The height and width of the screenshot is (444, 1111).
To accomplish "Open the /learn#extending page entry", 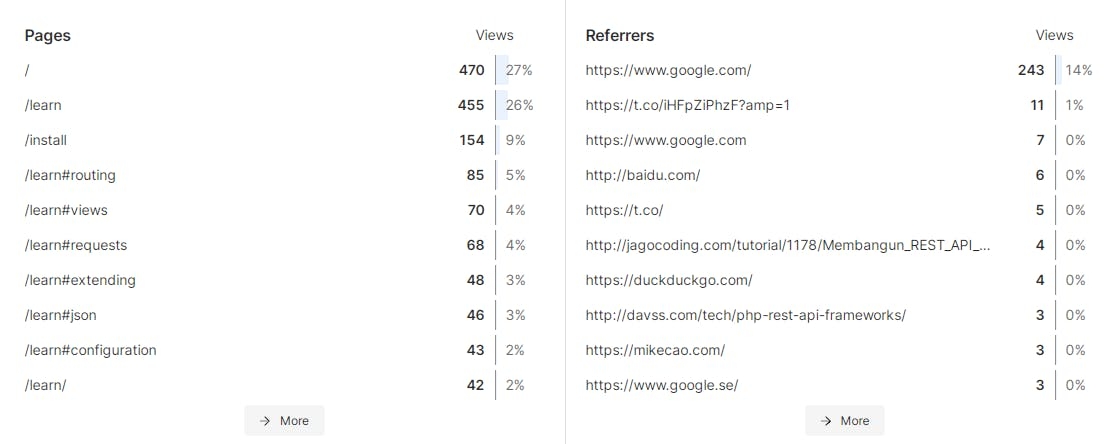I will [80, 280].
